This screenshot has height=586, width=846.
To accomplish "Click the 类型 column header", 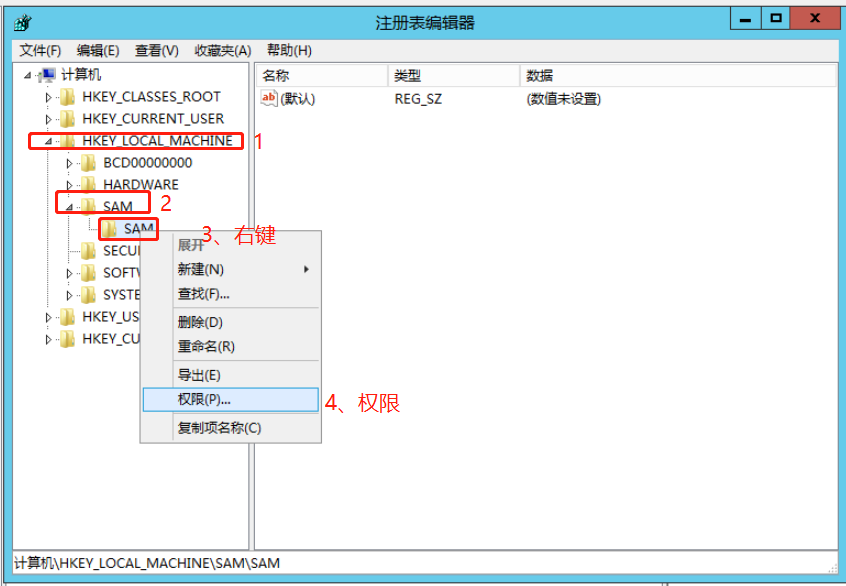I will click(408, 76).
